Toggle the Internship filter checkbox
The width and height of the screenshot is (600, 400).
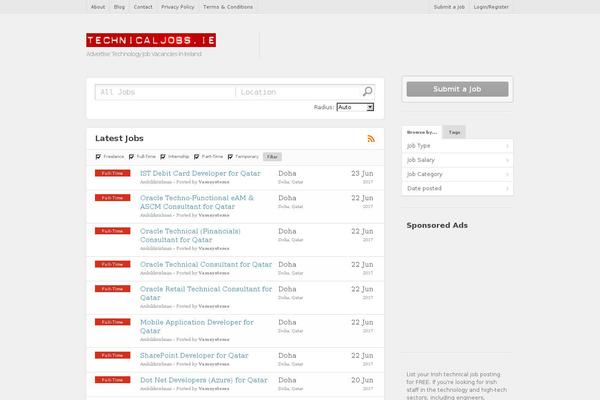pos(163,157)
